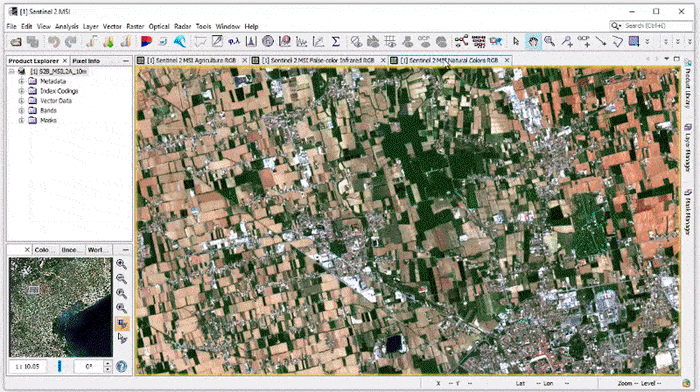Close the Natural Colors RGB tab
This screenshot has height=392, width=700.
[x=507, y=60]
